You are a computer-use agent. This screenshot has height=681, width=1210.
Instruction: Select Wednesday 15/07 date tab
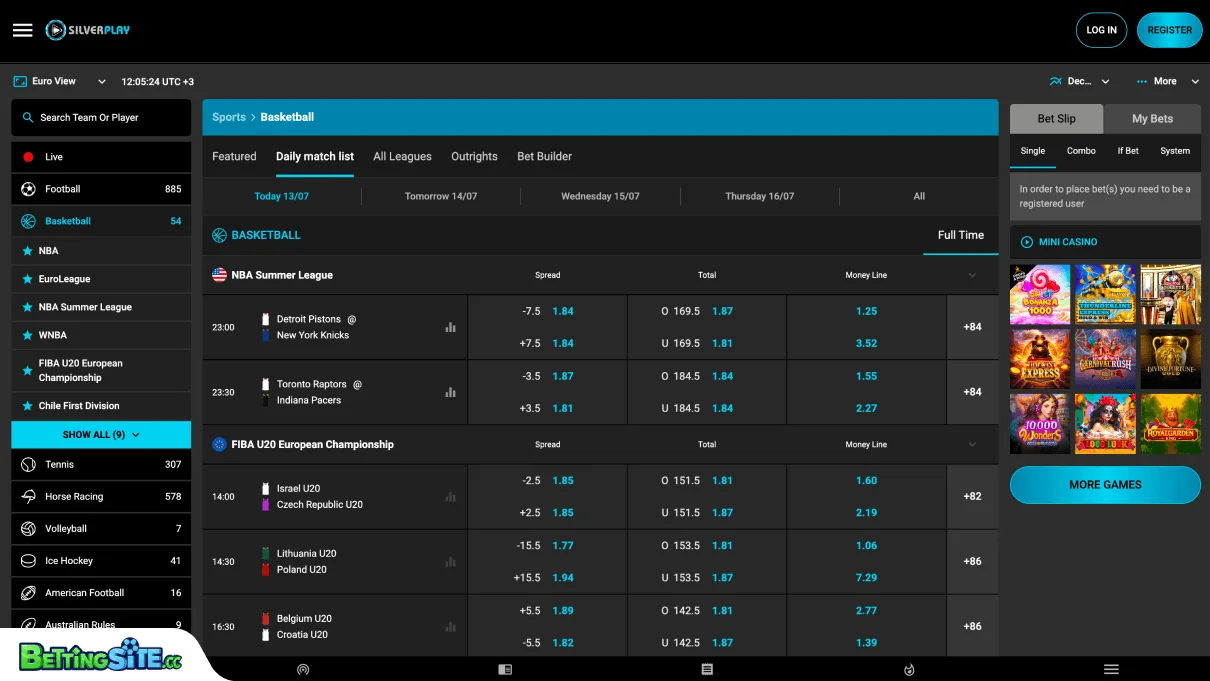tap(600, 196)
